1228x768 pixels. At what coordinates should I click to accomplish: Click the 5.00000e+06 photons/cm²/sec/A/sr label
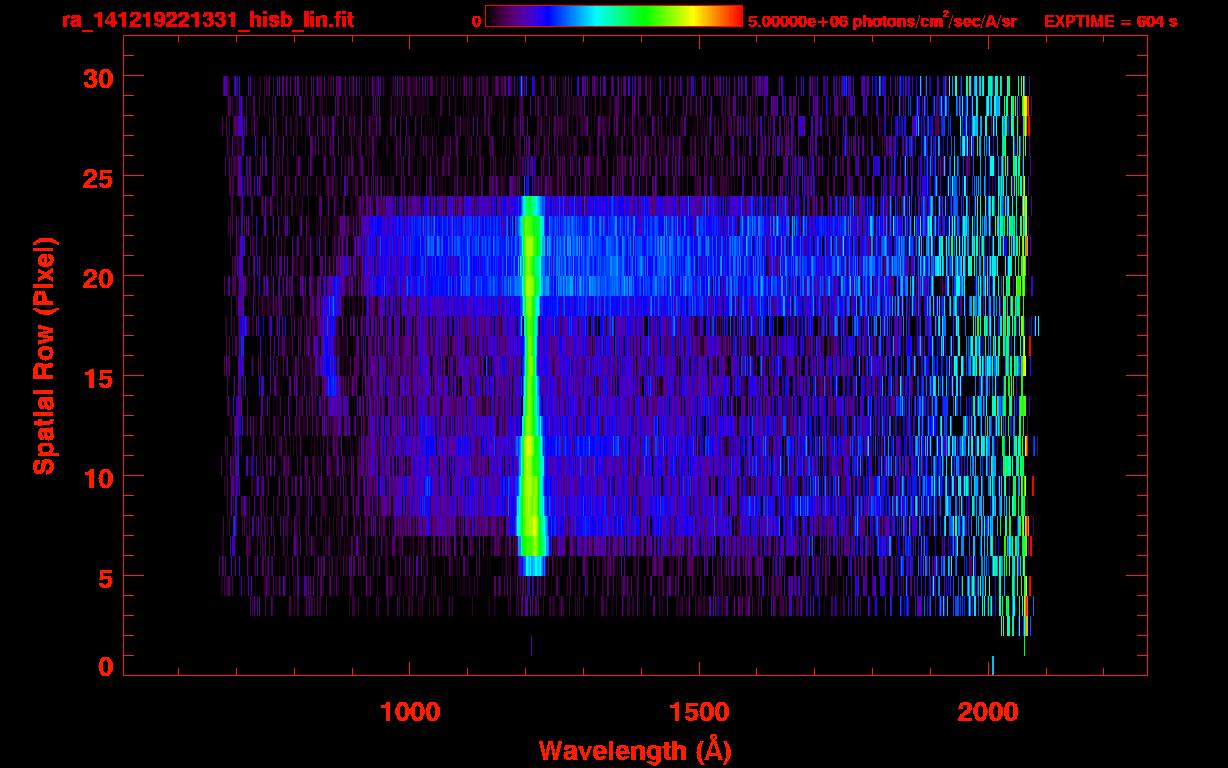point(882,20)
